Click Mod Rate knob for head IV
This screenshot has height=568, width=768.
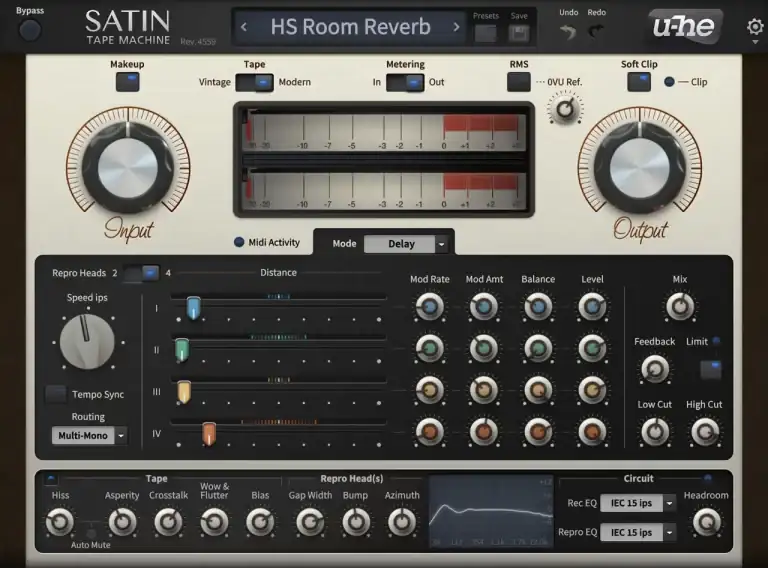(x=430, y=432)
